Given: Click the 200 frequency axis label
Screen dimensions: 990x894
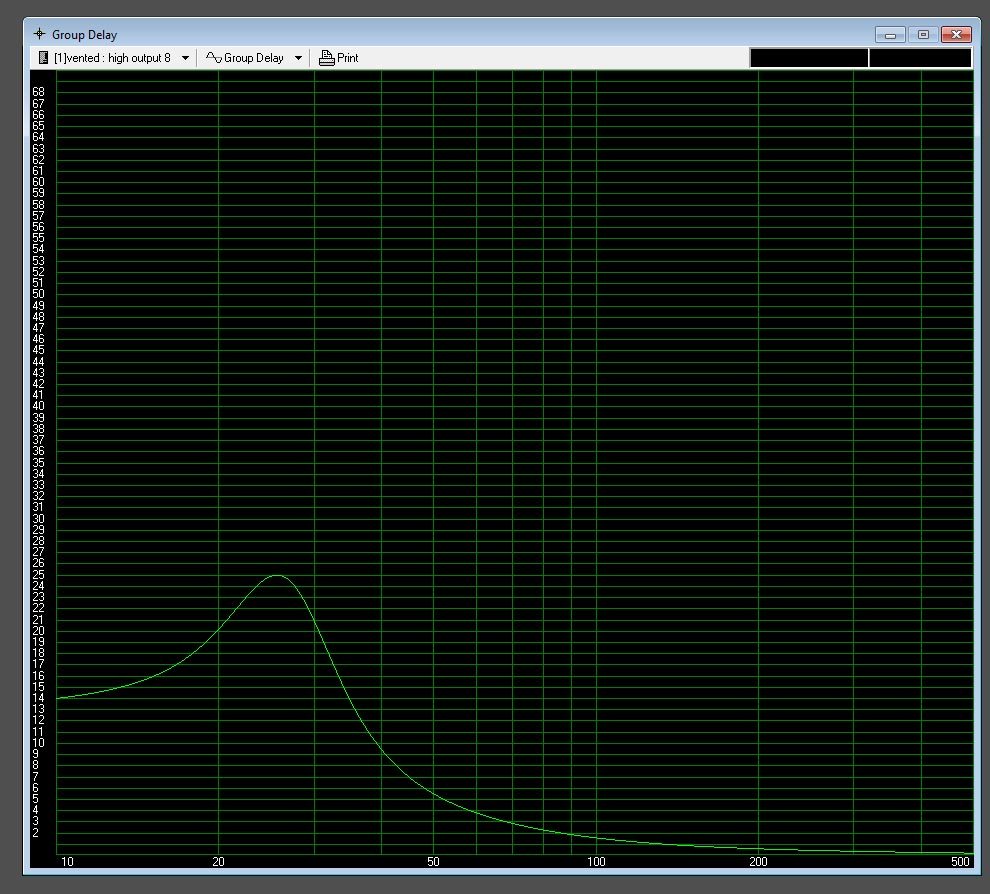Looking at the screenshot, I should pyautogui.click(x=758, y=862).
